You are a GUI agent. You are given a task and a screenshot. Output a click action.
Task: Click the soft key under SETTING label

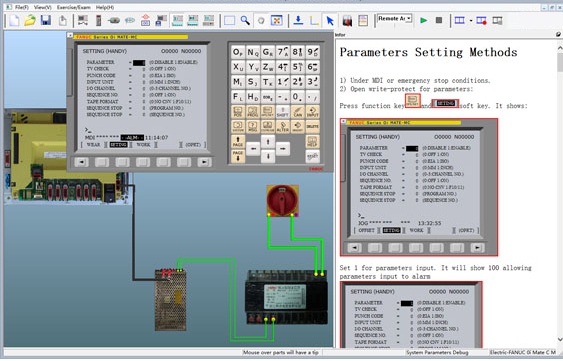click(122, 162)
